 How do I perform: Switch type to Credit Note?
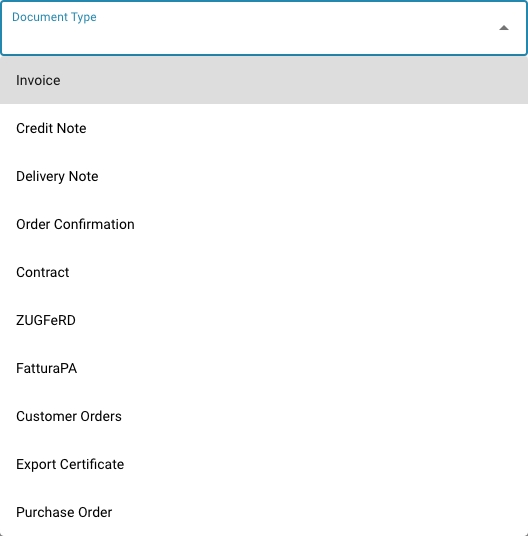click(x=264, y=128)
